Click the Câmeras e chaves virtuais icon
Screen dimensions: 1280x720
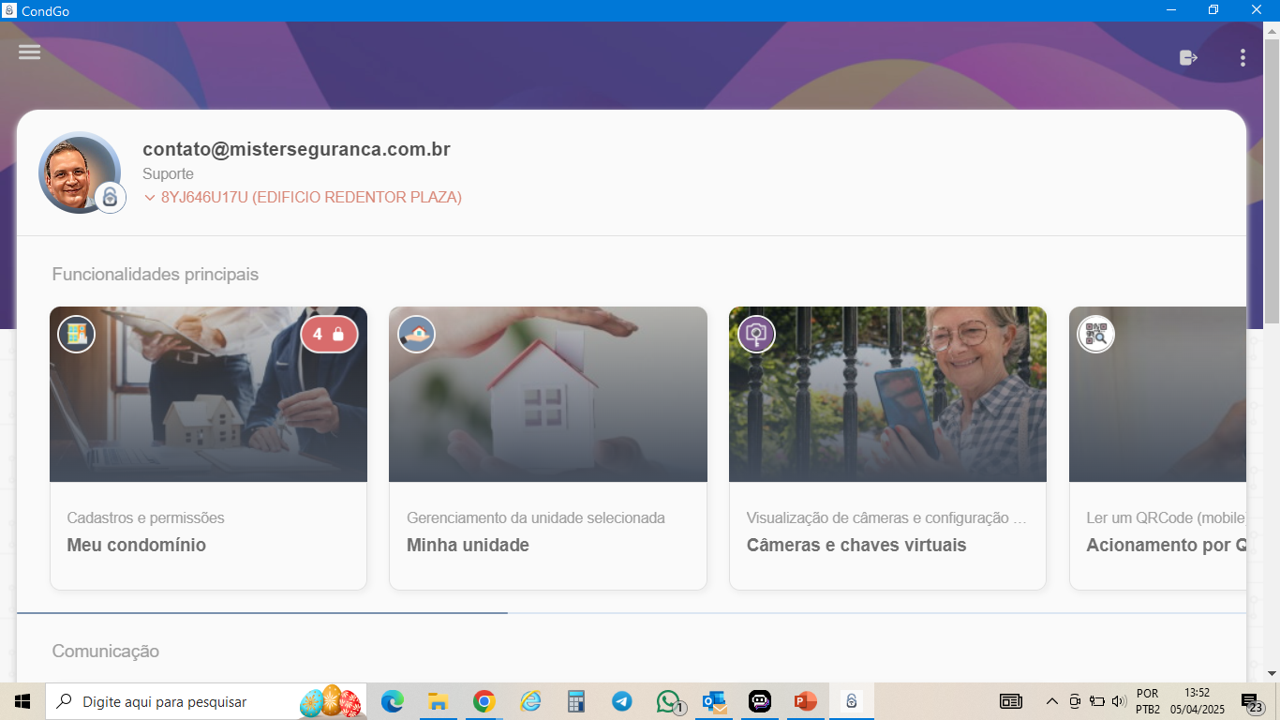pos(756,334)
